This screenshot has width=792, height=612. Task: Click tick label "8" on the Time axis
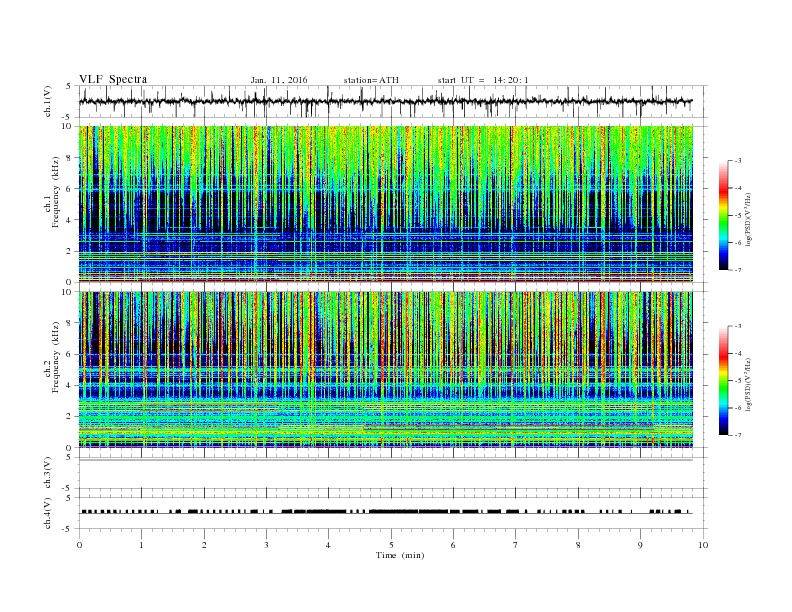578,545
